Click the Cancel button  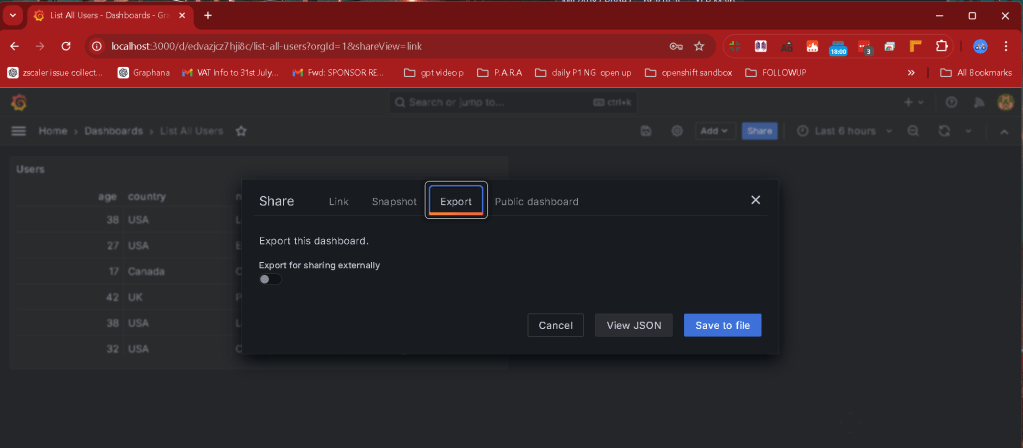[x=555, y=325]
